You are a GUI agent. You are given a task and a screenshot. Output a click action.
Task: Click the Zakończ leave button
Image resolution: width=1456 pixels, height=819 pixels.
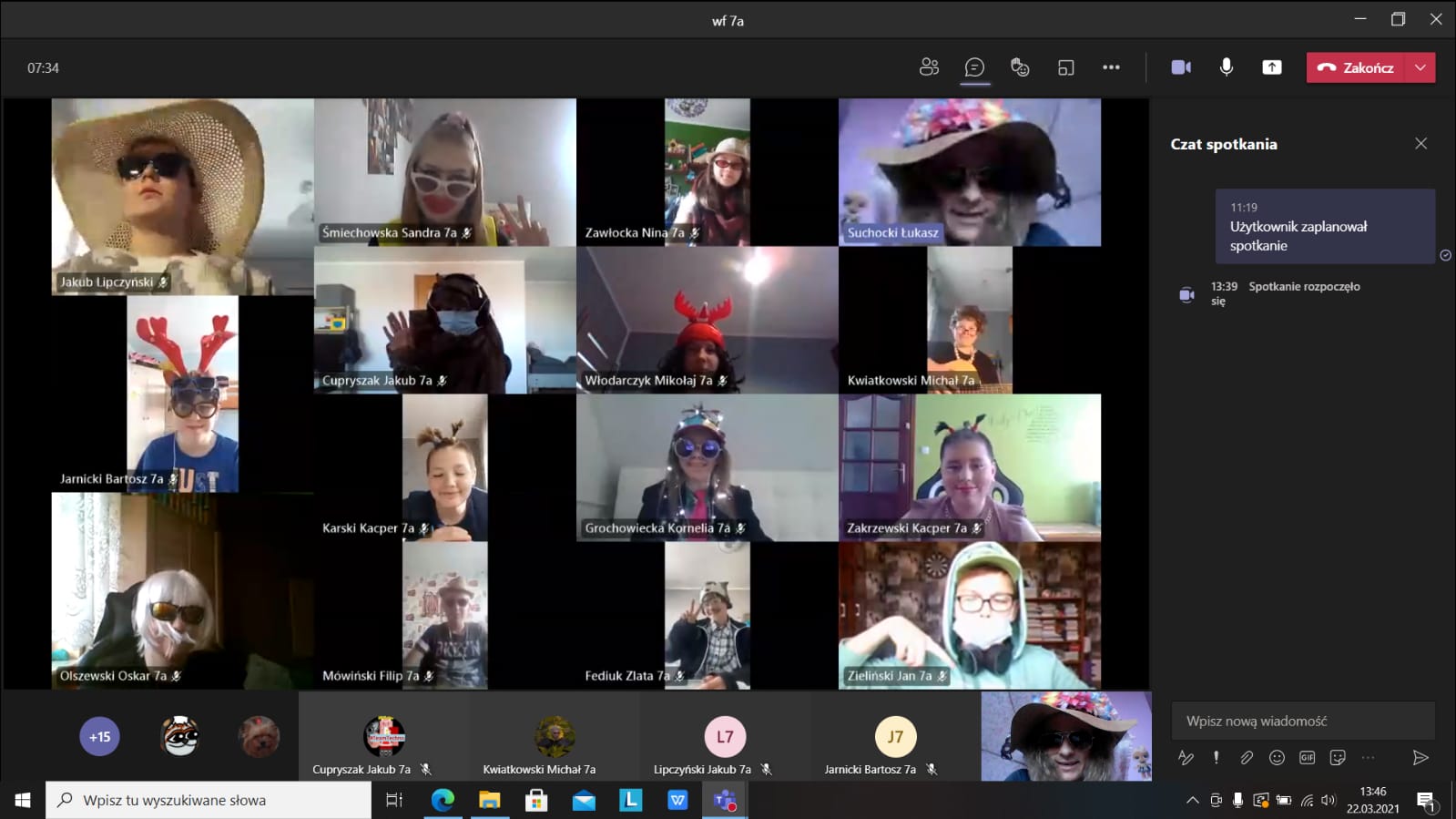point(1356,67)
